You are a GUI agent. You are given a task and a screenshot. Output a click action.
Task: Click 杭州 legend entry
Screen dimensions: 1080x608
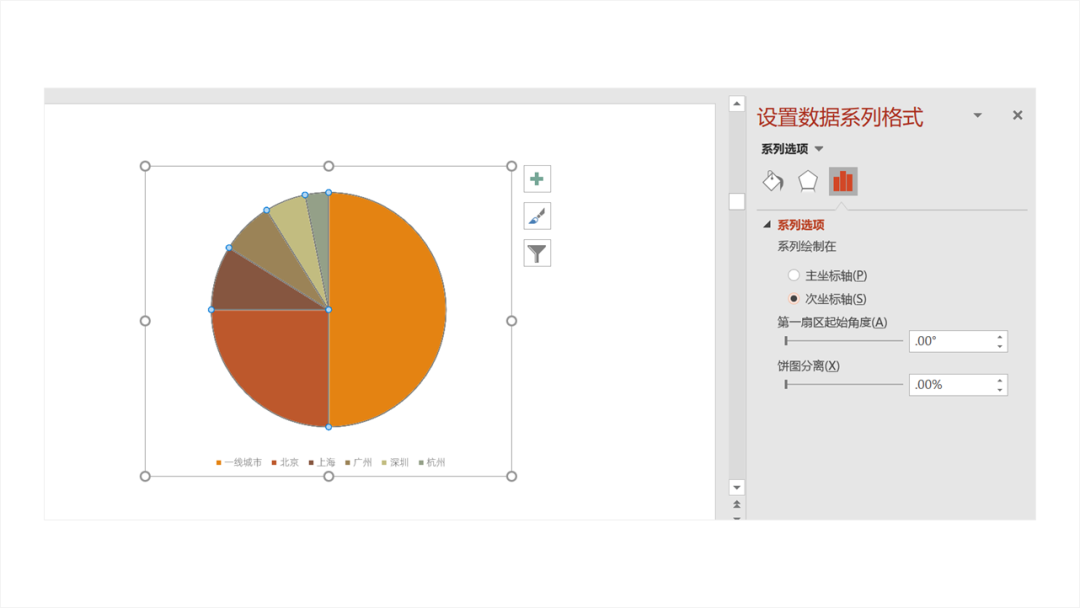pos(432,463)
